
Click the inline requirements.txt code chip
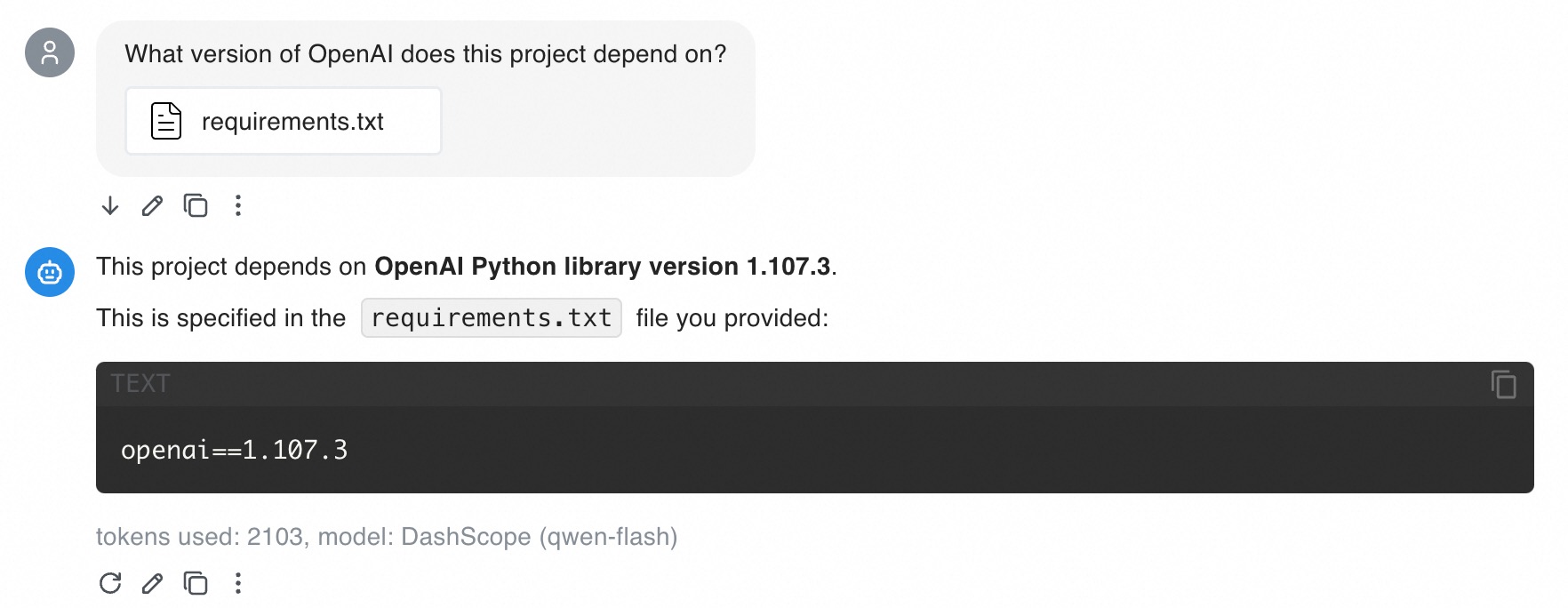pyautogui.click(x=491, y=317)
